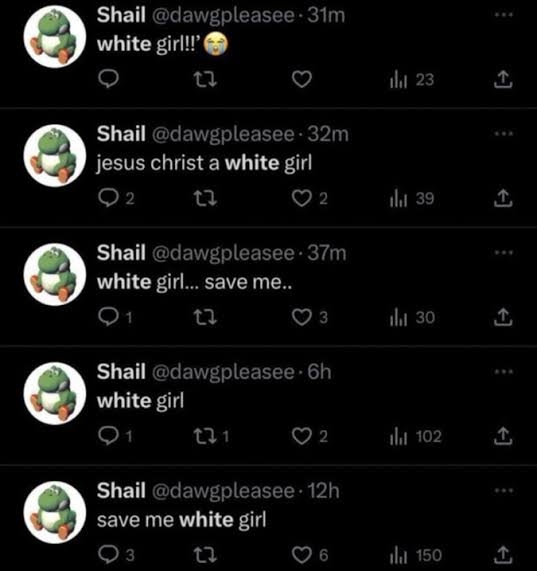This screenshot has height=571, width=537.
Task: Retweet the 'jesus christ a white girl' tweet
Action: click(205, 198)
